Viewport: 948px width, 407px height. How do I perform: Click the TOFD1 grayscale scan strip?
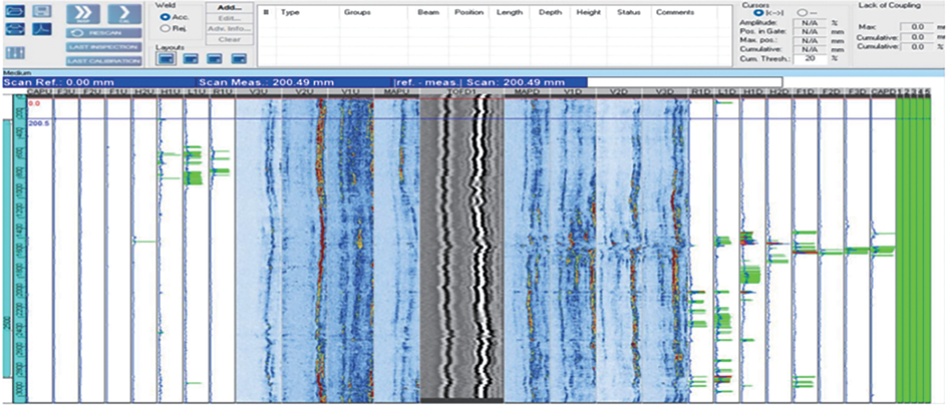pyautogui.click(x=461, y=249)
